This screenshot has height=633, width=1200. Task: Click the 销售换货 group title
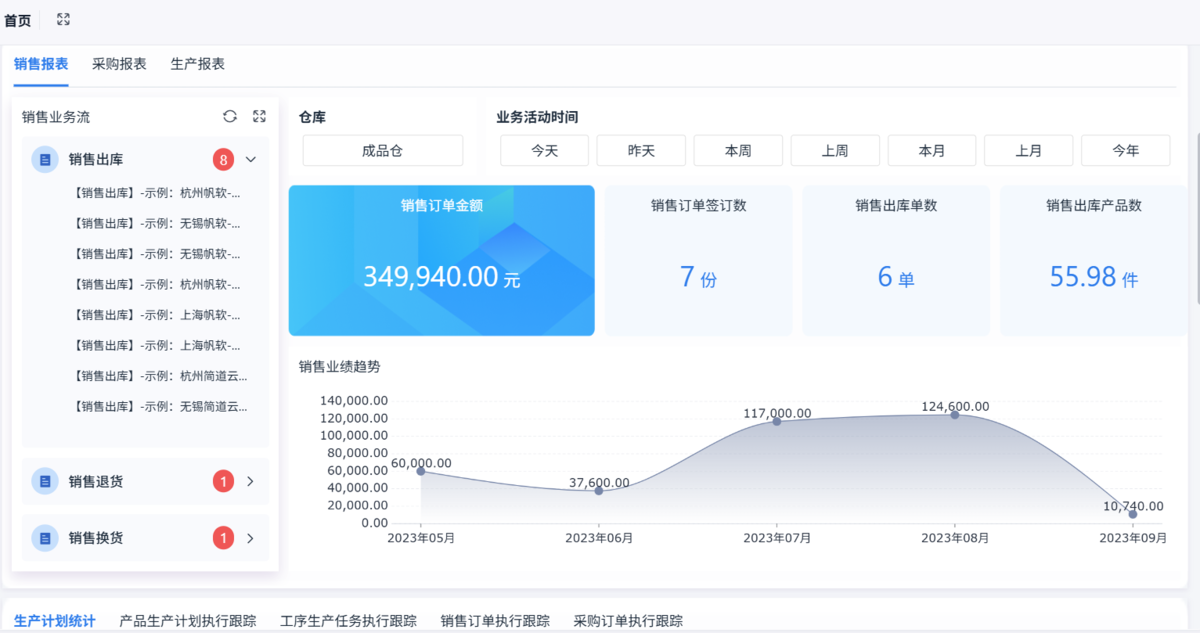click(x=96, y=538)
